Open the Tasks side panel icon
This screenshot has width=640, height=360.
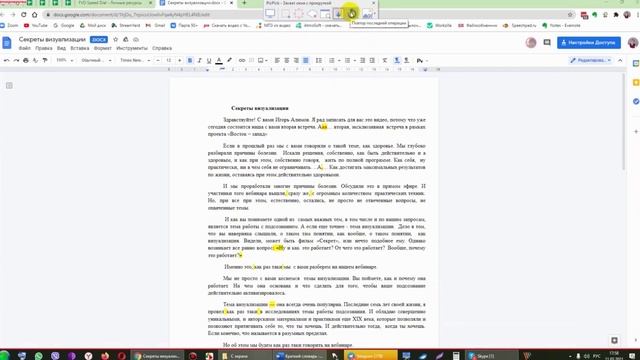(636, 101)
